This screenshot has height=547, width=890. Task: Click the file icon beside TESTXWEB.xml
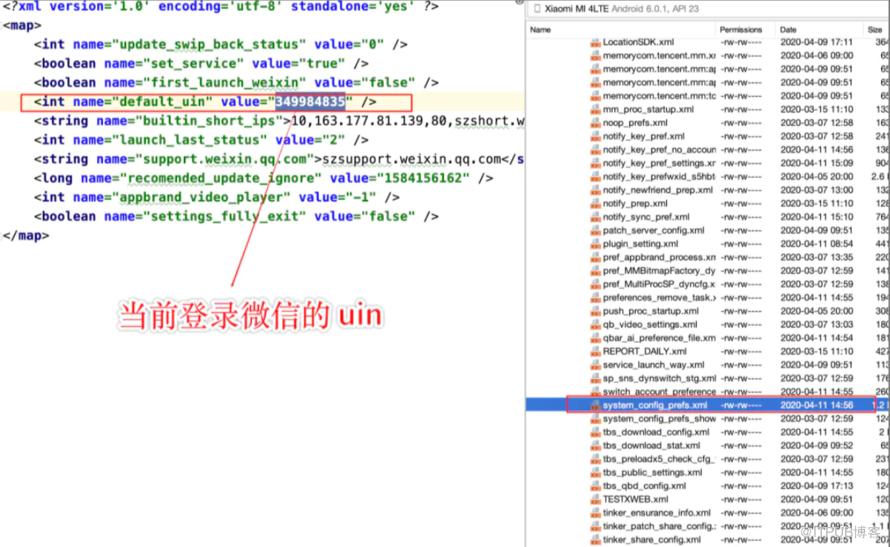click(595, 499)
